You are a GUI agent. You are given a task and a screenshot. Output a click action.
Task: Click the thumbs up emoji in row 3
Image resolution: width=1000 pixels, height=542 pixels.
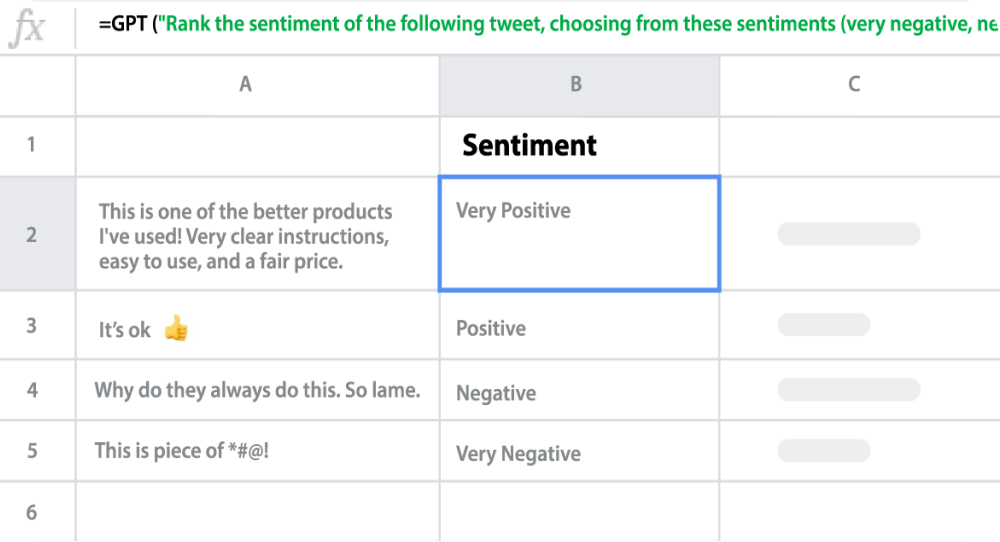(176, 328)
